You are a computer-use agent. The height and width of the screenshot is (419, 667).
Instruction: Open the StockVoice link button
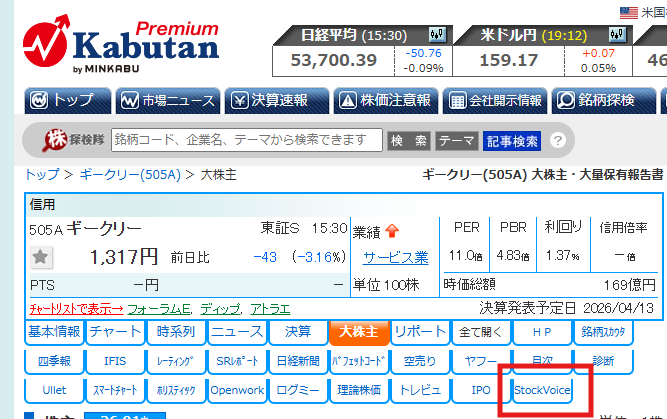point(542,390)
